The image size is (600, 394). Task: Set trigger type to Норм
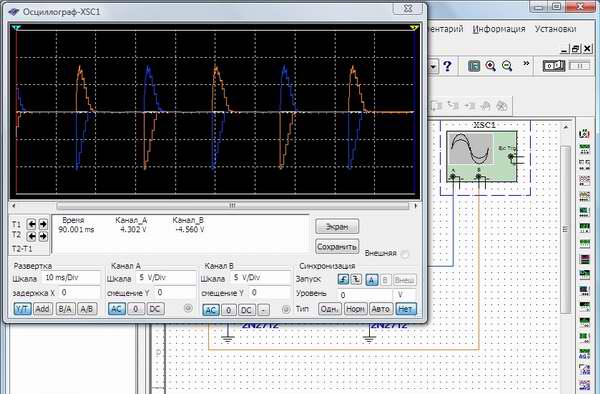[x=355, y=309]
